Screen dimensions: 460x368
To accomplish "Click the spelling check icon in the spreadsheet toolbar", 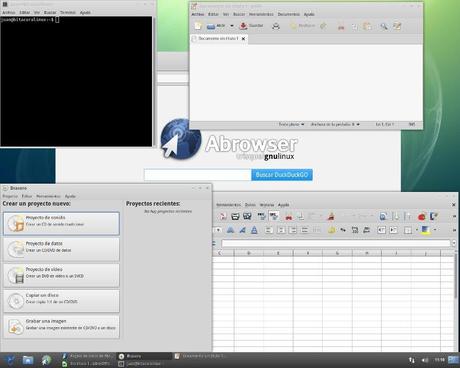I will 262,217.
